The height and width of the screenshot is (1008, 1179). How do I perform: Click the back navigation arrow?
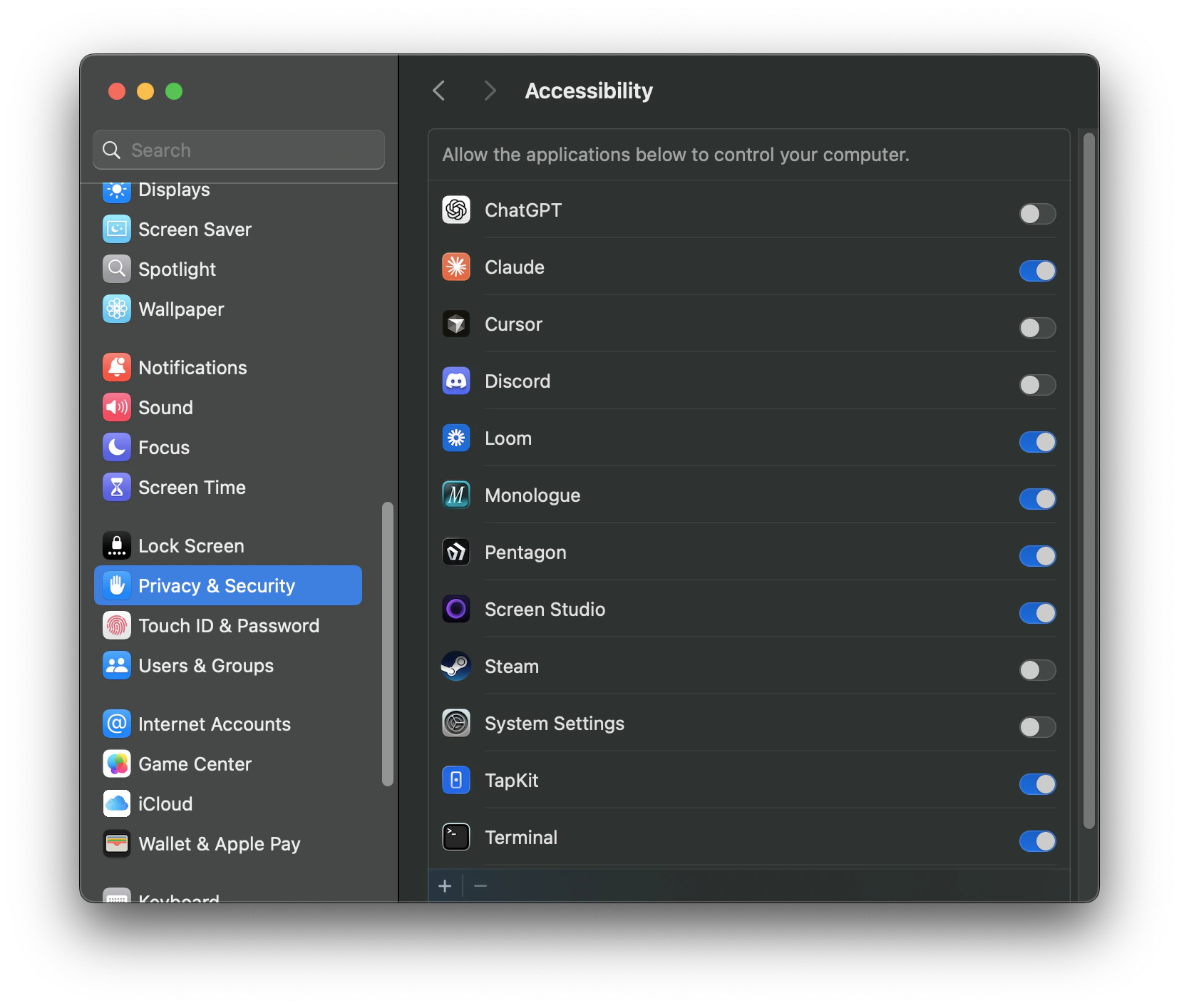pos(439,90)
